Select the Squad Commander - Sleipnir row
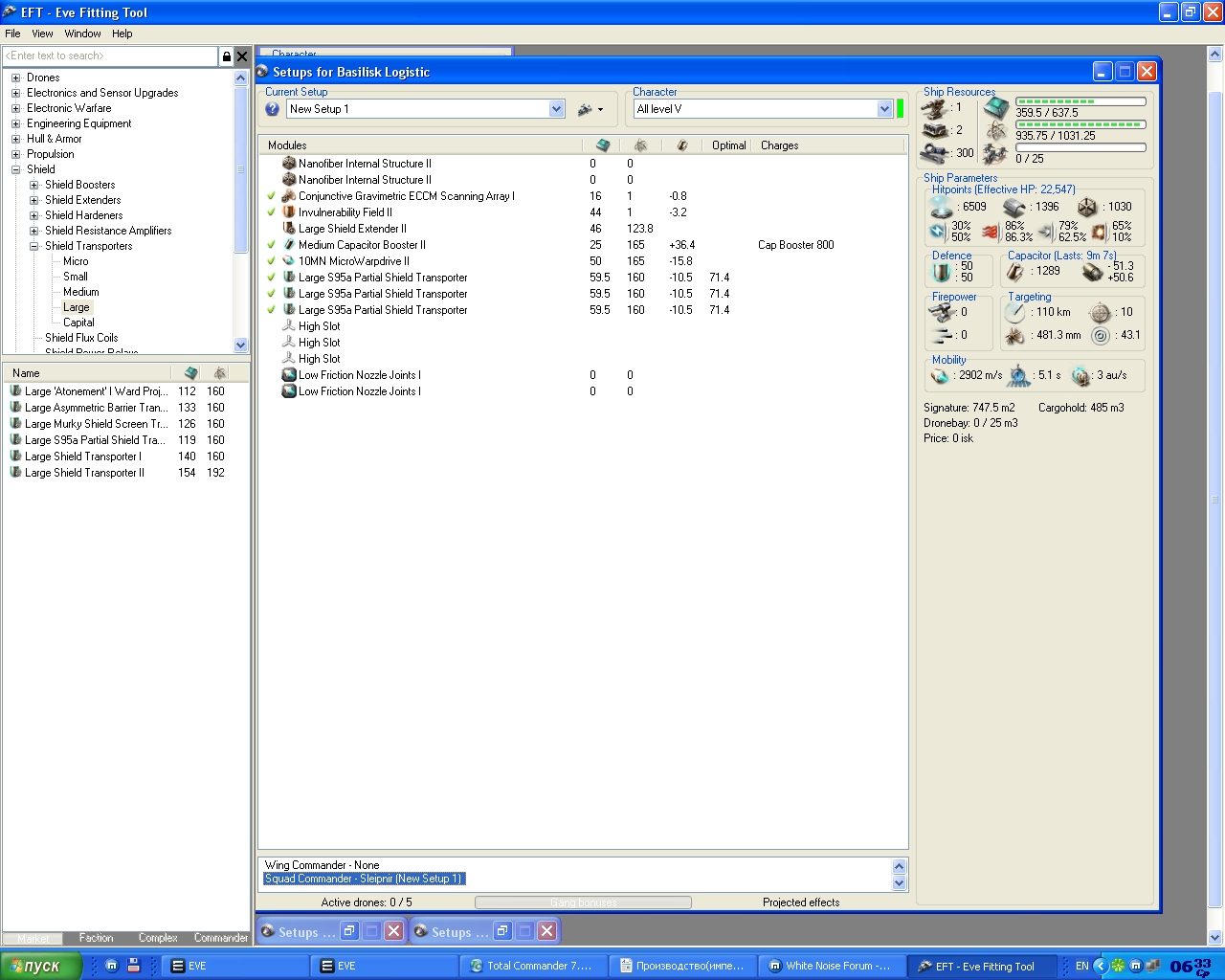 click(364, 879)
